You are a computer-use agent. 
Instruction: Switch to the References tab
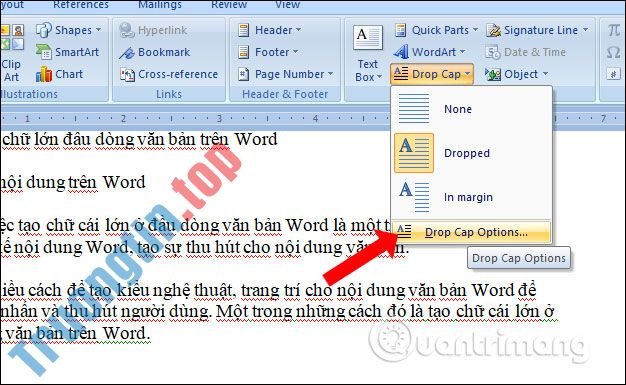click(81, 4)
